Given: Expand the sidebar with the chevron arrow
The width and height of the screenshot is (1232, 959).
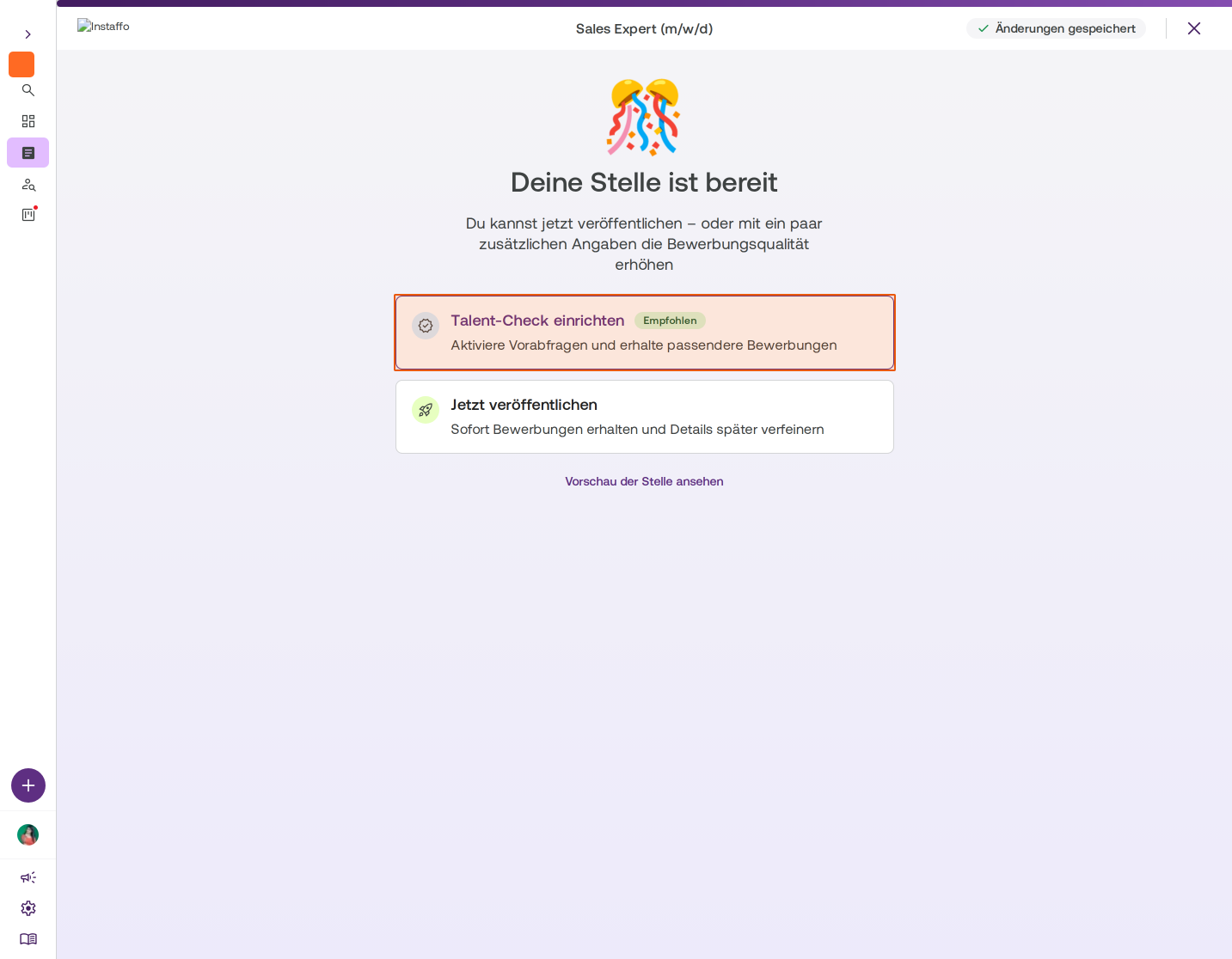Looking at the screenshot, I should pyautogui.click(x=28, y=34).
